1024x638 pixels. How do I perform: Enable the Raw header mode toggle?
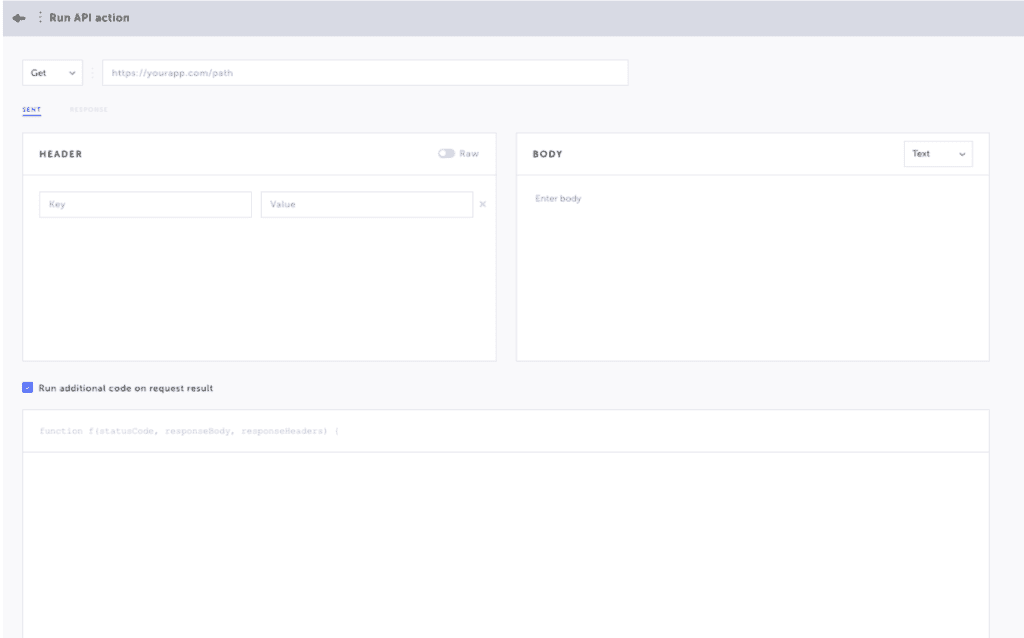(449, 154)
